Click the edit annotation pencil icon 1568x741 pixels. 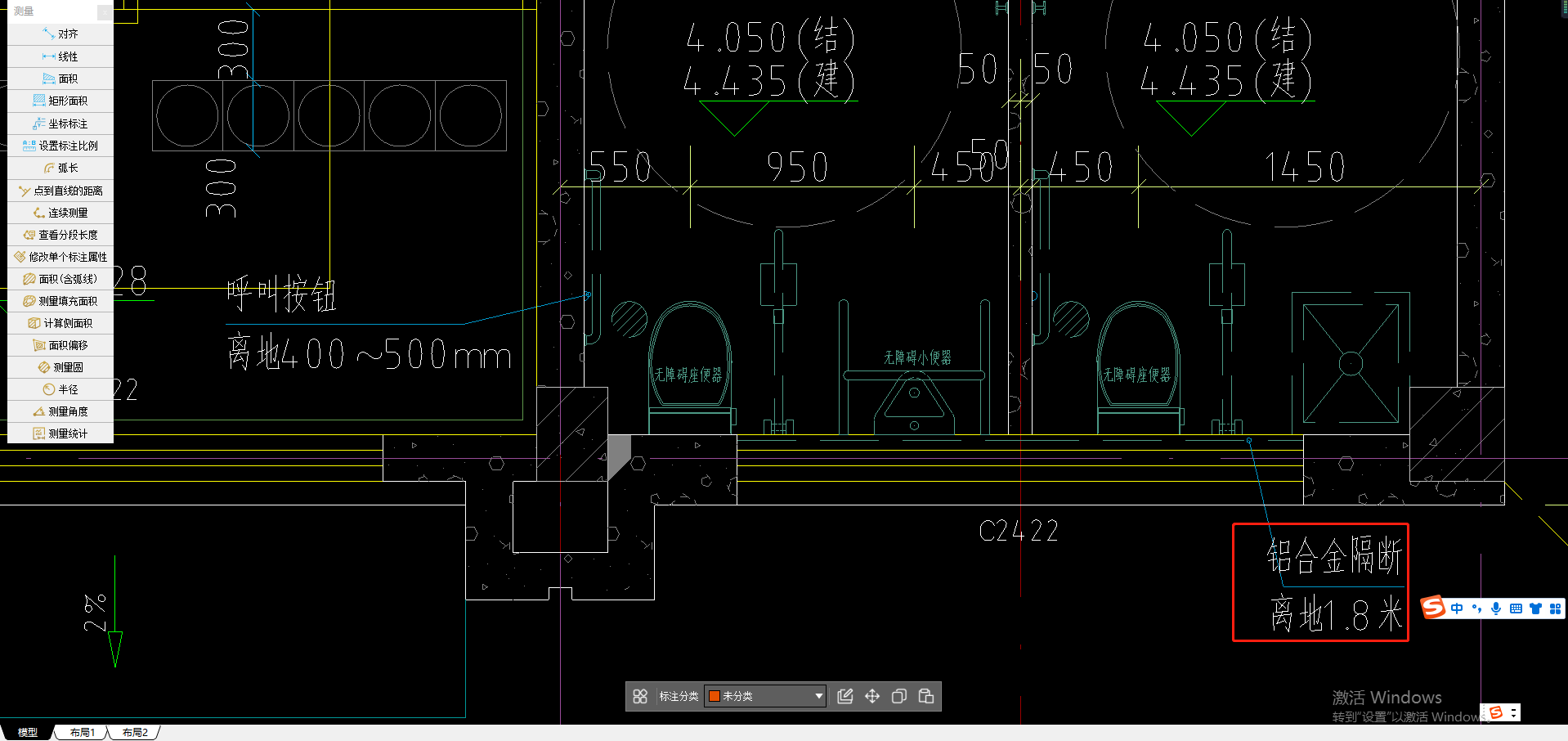pos(845,696)
